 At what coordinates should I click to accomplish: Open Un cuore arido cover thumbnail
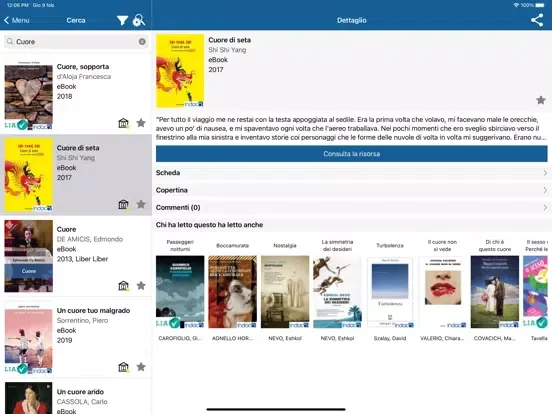pos(29,398)
